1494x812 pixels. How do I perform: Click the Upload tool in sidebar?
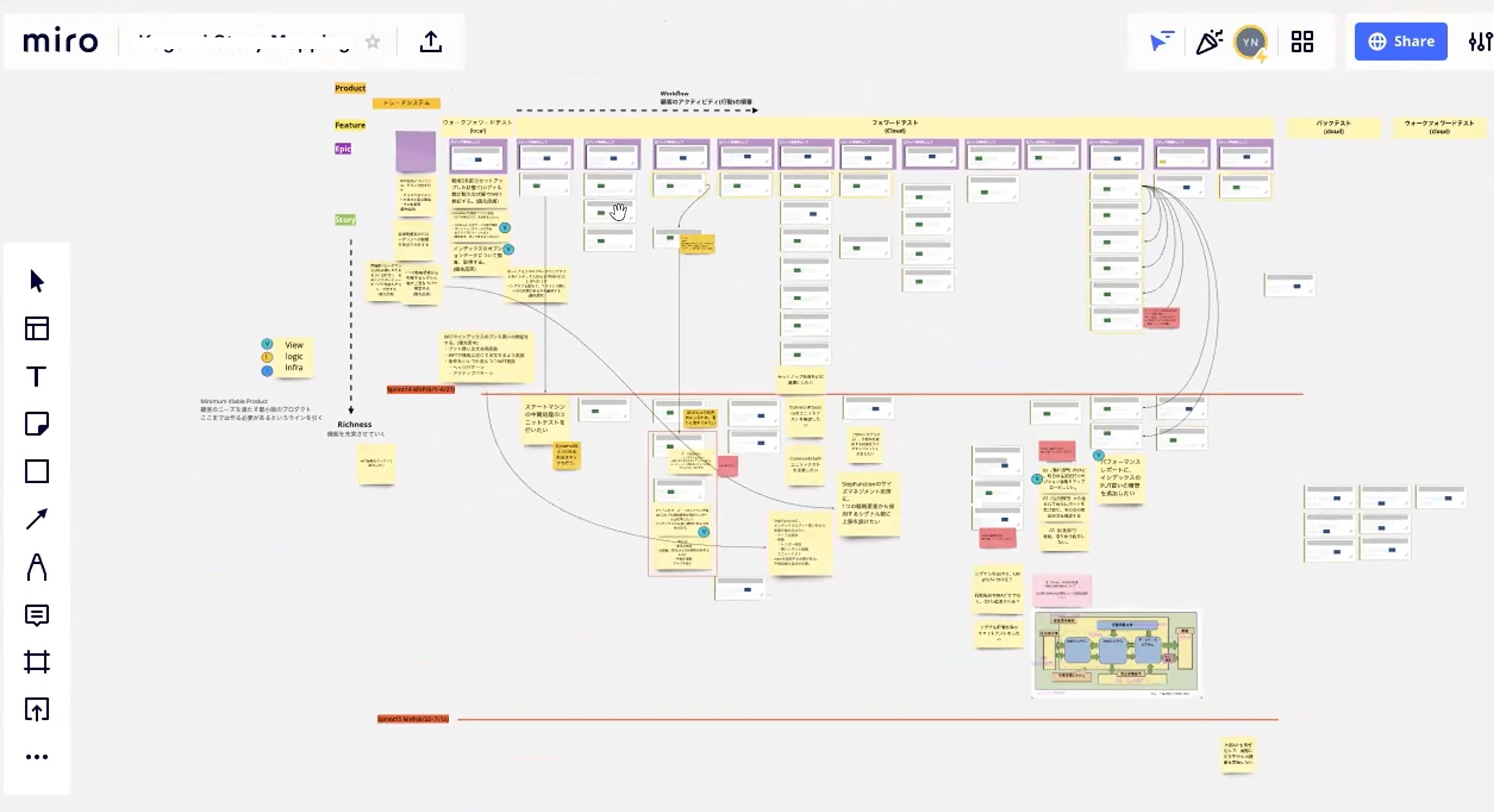click(37, 709)
